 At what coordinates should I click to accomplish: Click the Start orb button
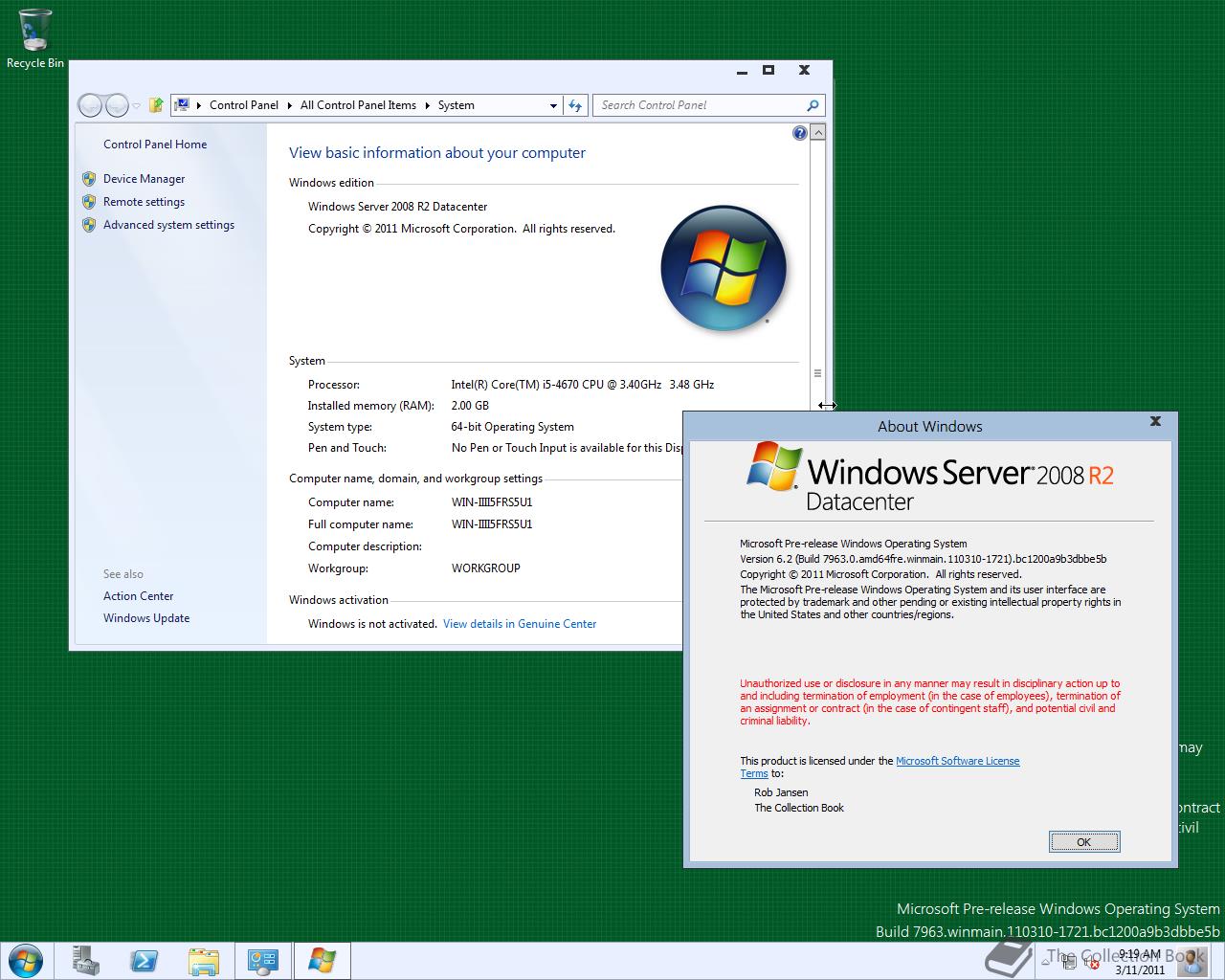(x=24, y=961)
